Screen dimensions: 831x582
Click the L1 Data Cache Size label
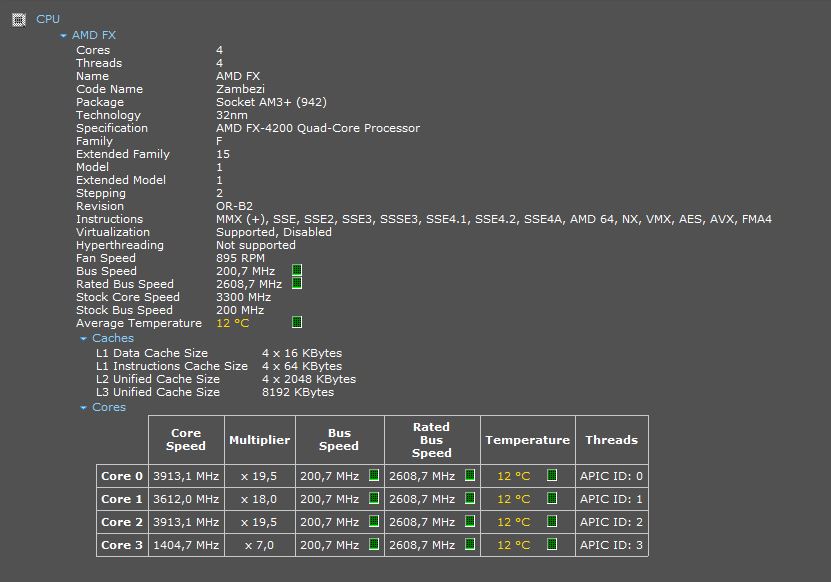[152, 353]
